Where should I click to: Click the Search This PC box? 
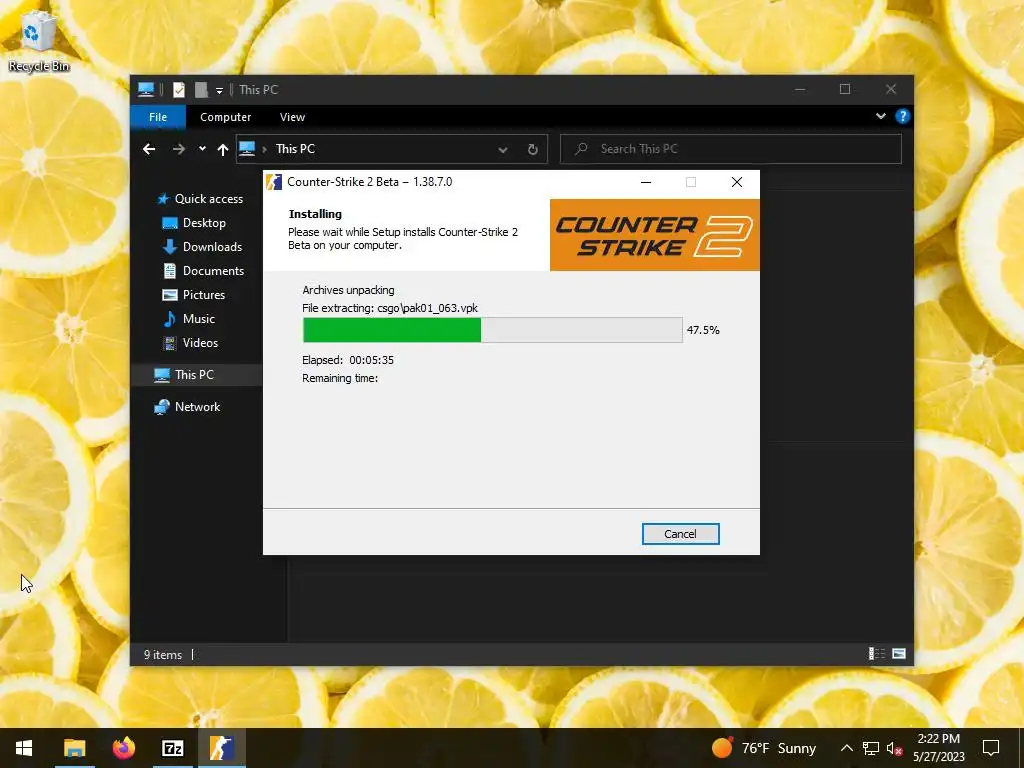(731, 149)
